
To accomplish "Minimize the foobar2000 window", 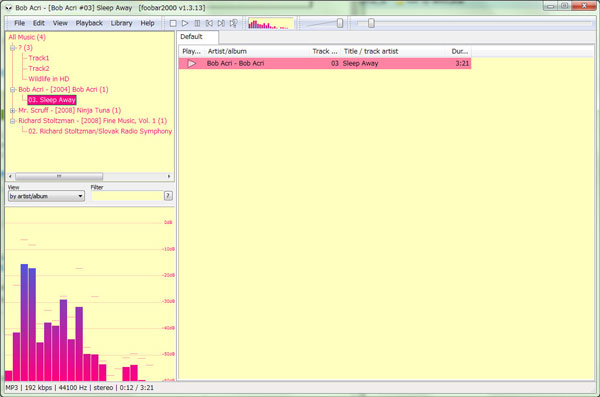I will coord(550,6).
